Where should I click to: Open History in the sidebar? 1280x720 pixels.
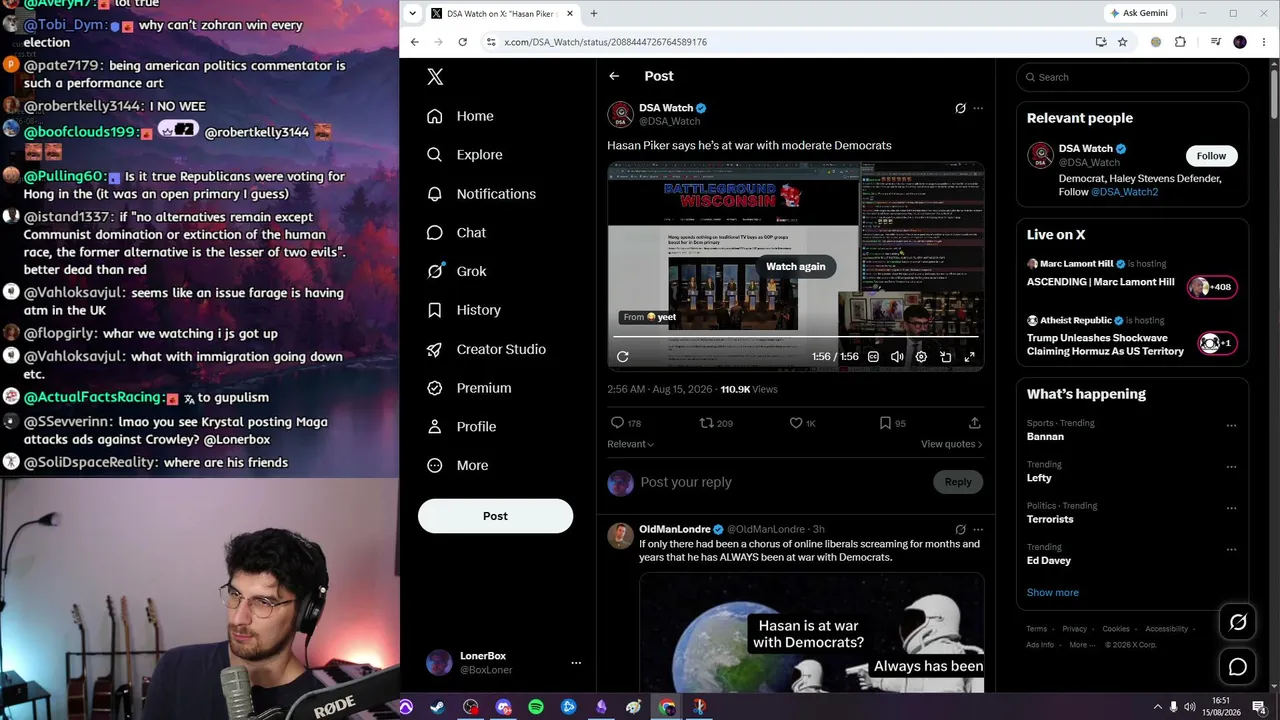click(x=463, y=310)
